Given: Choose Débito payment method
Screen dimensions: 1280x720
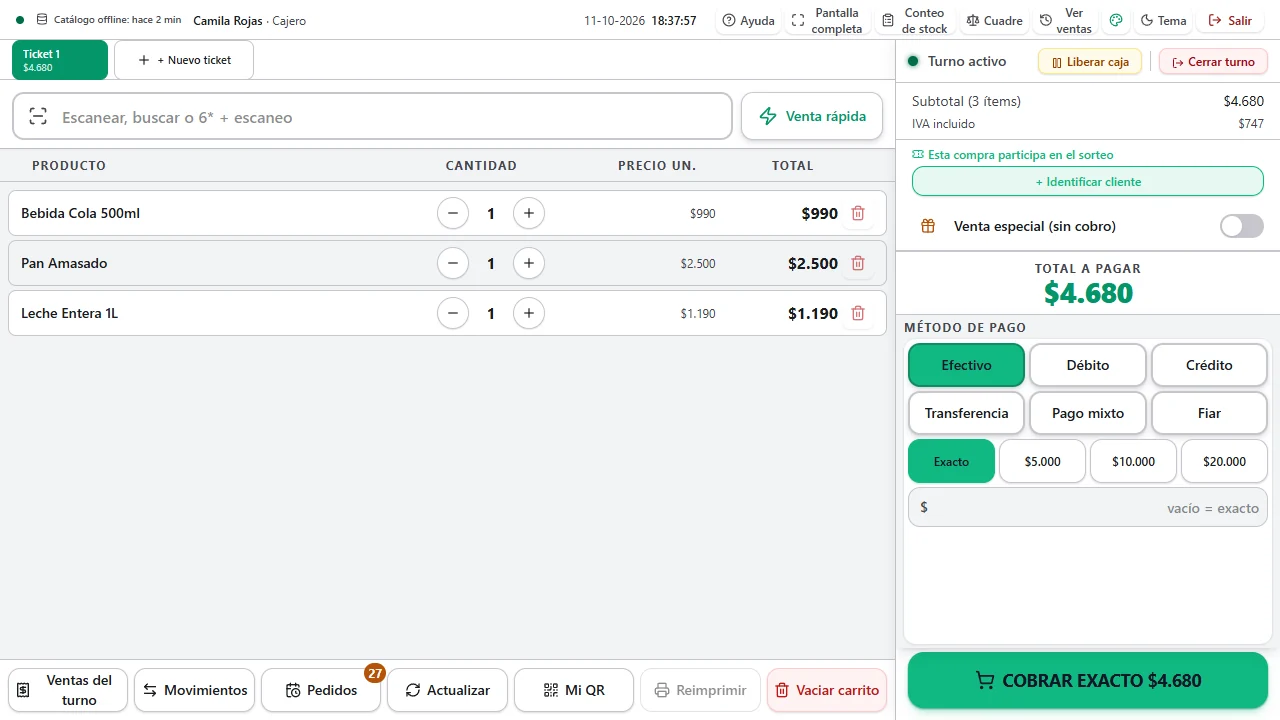Looking at the screenshot, I should pyautogui.click(x=1088, y=365).
